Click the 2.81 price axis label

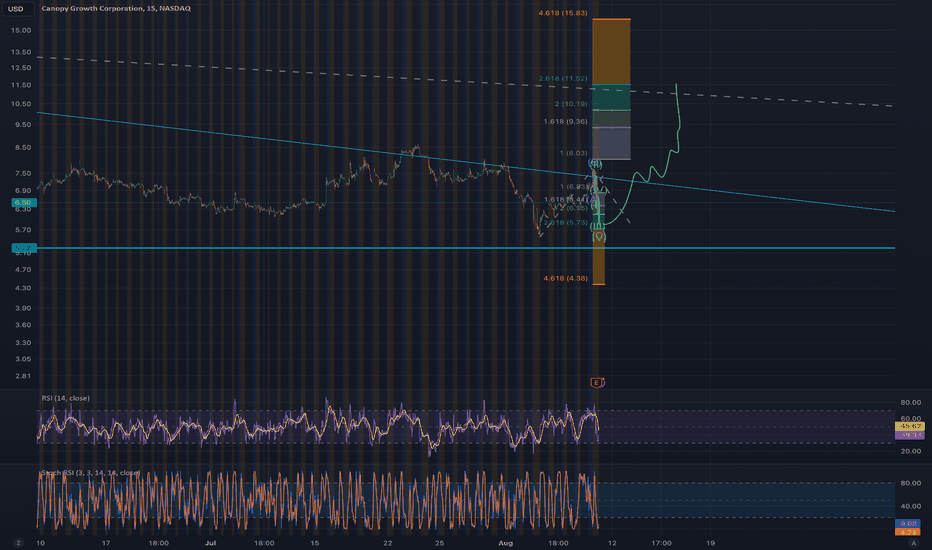tap(23, 376)
